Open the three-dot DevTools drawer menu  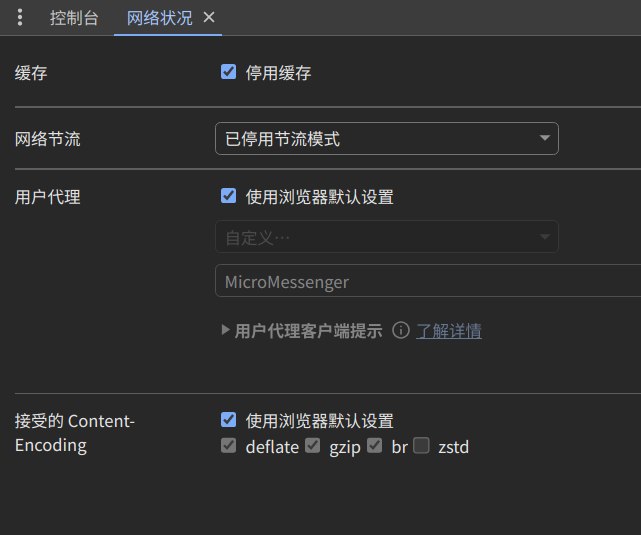pos(20,18)
